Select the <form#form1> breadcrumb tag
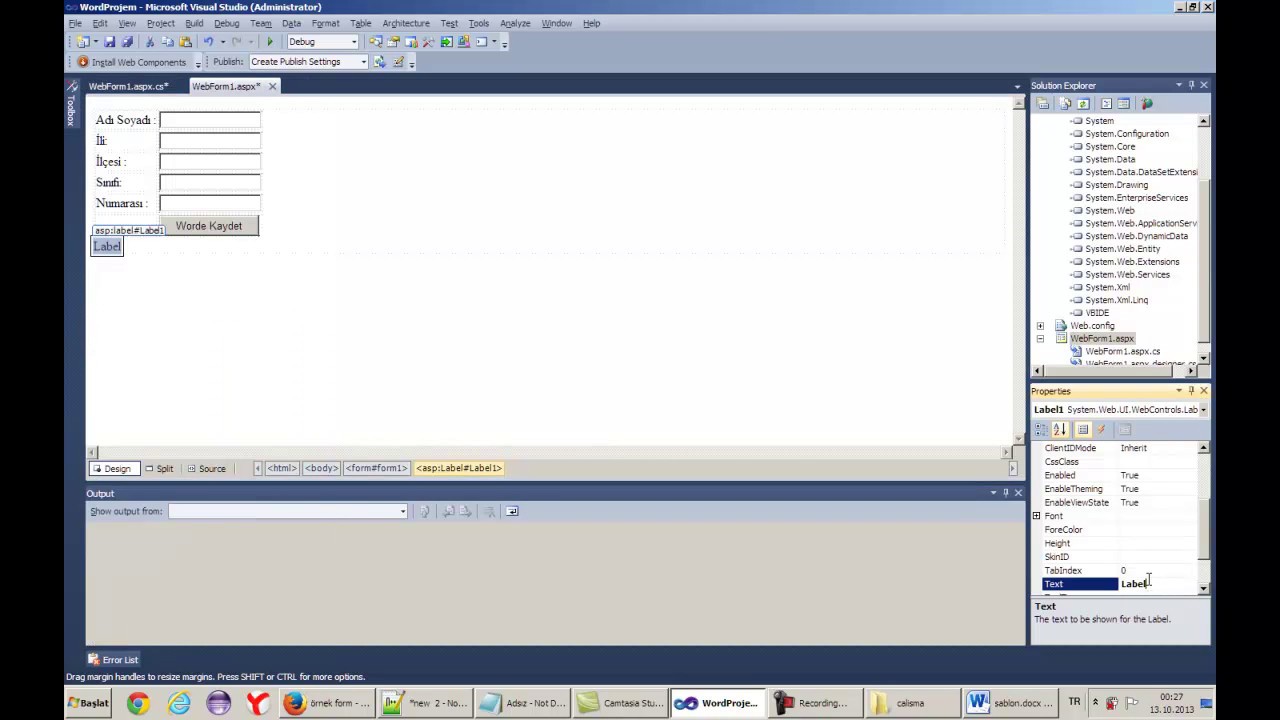Image resolution: width=1280 pixels, height=720 pixels. coord(377,468)
